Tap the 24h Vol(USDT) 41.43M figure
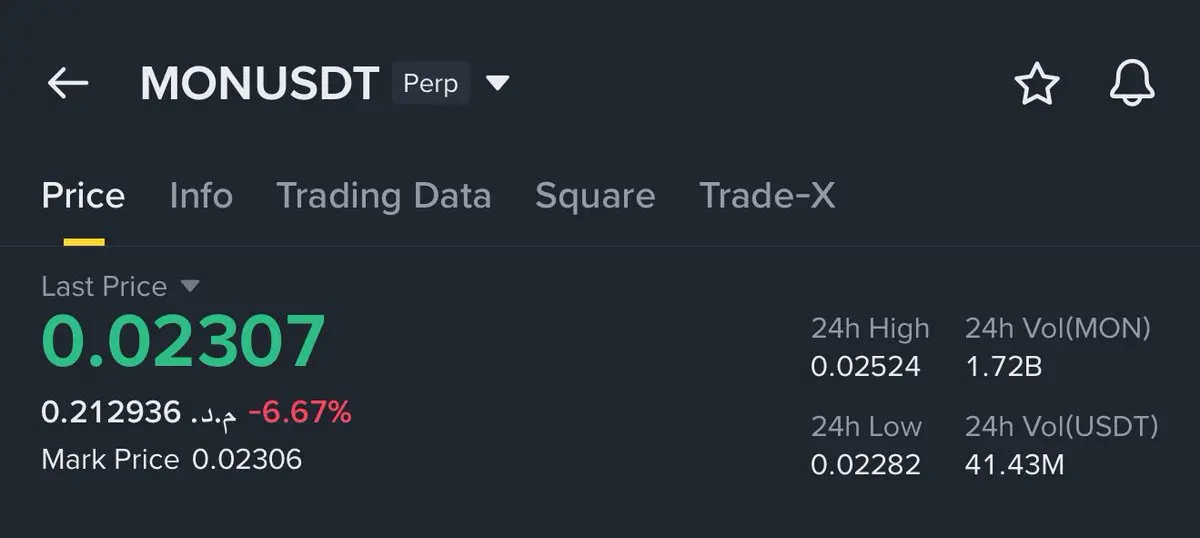 pyautogui.click(x=1014, y=465)
